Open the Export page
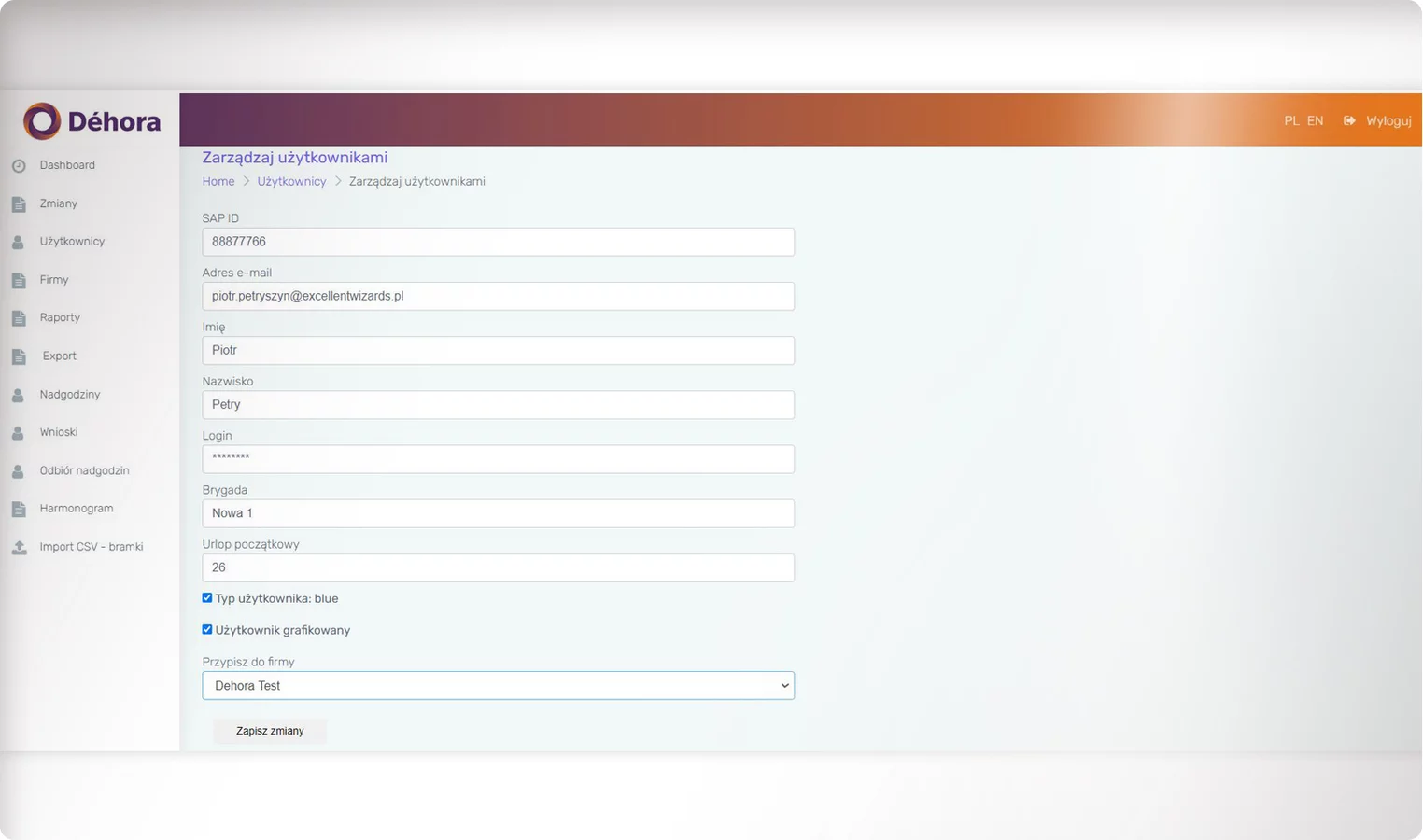 click(x=60, y=356)
